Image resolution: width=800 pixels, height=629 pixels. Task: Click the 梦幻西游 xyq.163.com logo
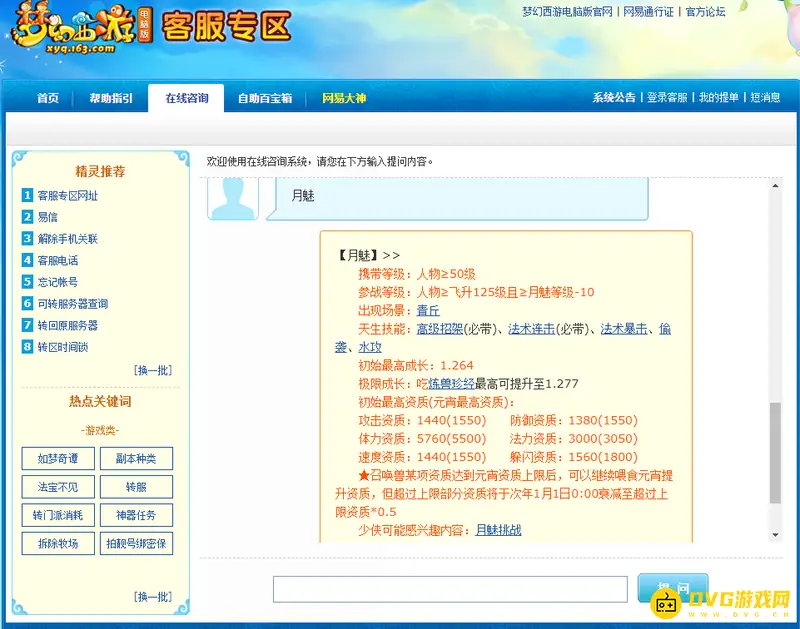point(82,28)
